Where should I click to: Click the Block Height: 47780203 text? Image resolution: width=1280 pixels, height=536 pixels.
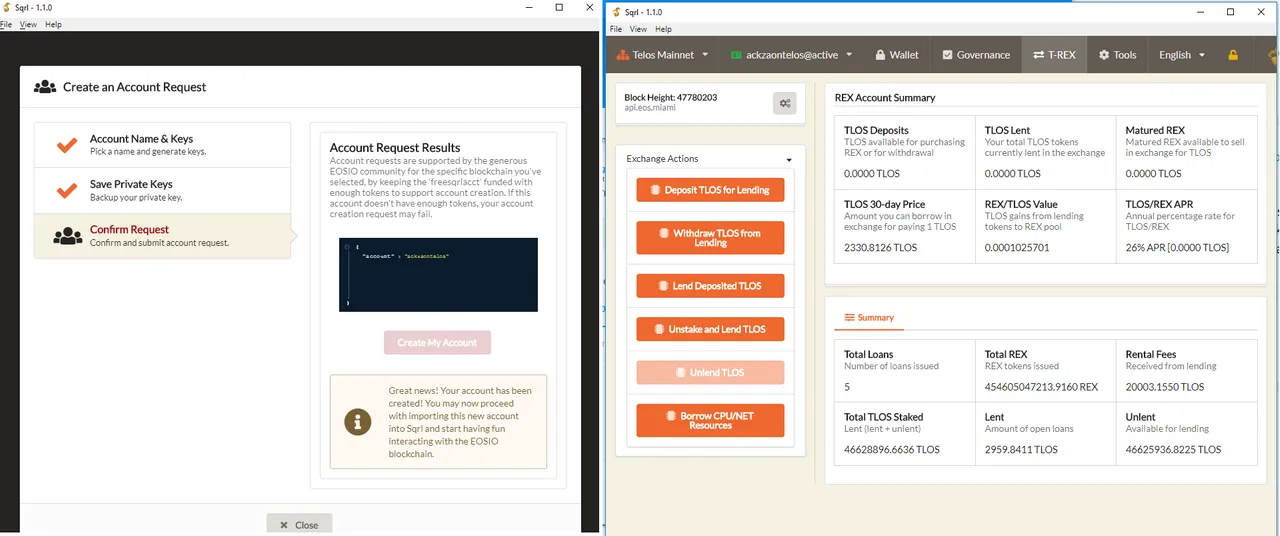click(670, 97)
